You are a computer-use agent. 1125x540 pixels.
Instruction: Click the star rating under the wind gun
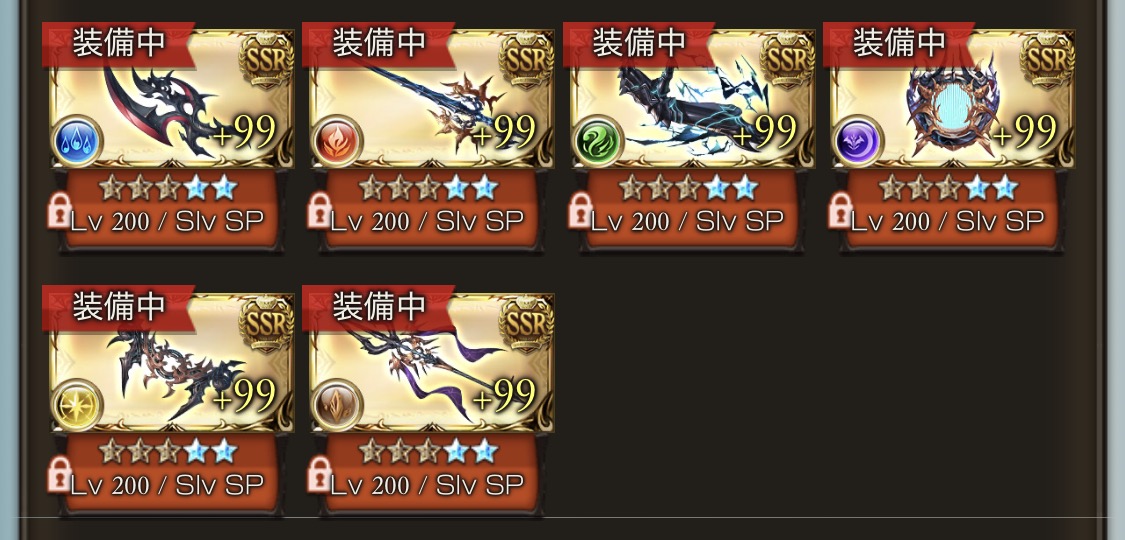point(688,188)
